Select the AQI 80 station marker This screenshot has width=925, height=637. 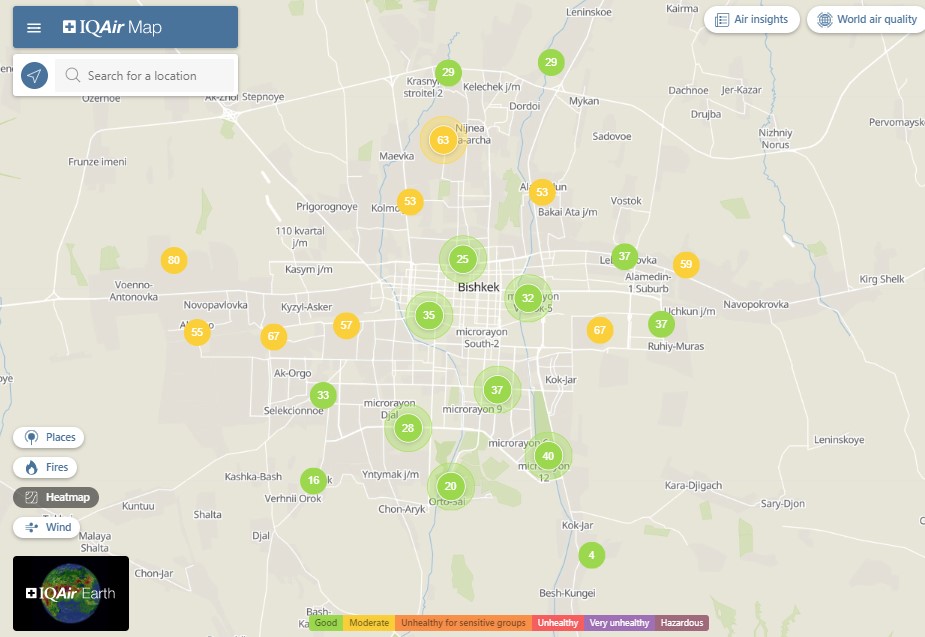click(174, 261)
